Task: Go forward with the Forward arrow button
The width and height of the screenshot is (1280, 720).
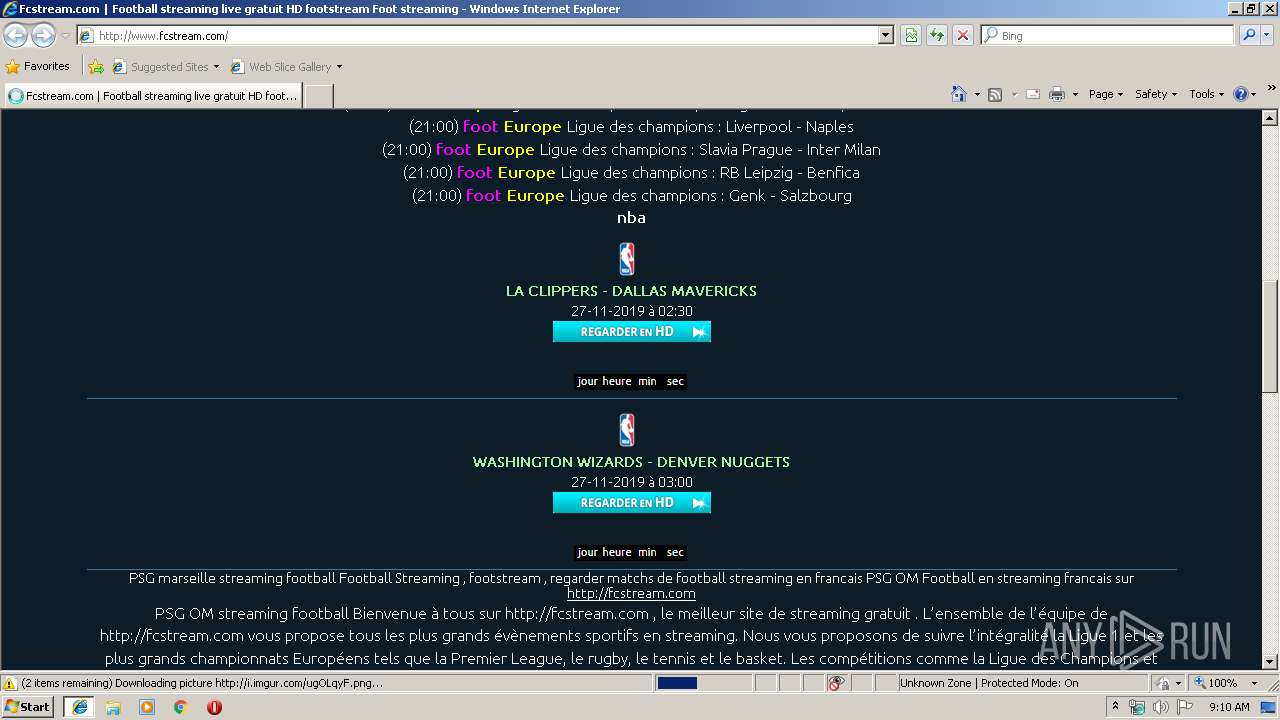Action: (x=43, y=35)
